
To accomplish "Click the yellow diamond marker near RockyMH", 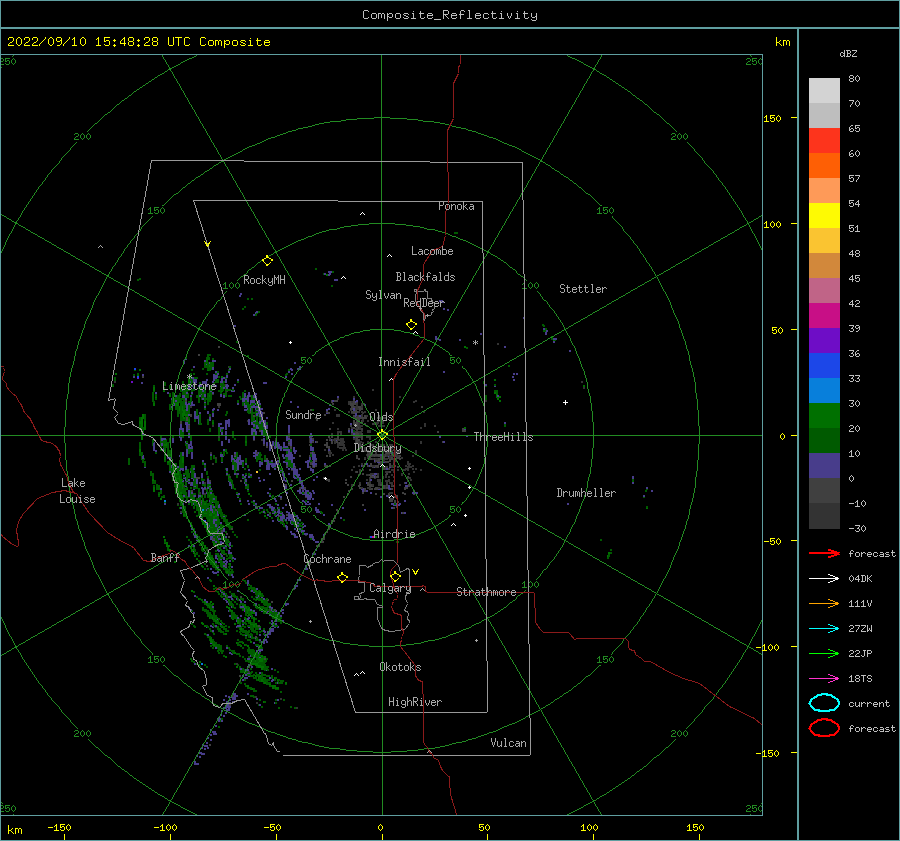I will (x=267, y=261).
